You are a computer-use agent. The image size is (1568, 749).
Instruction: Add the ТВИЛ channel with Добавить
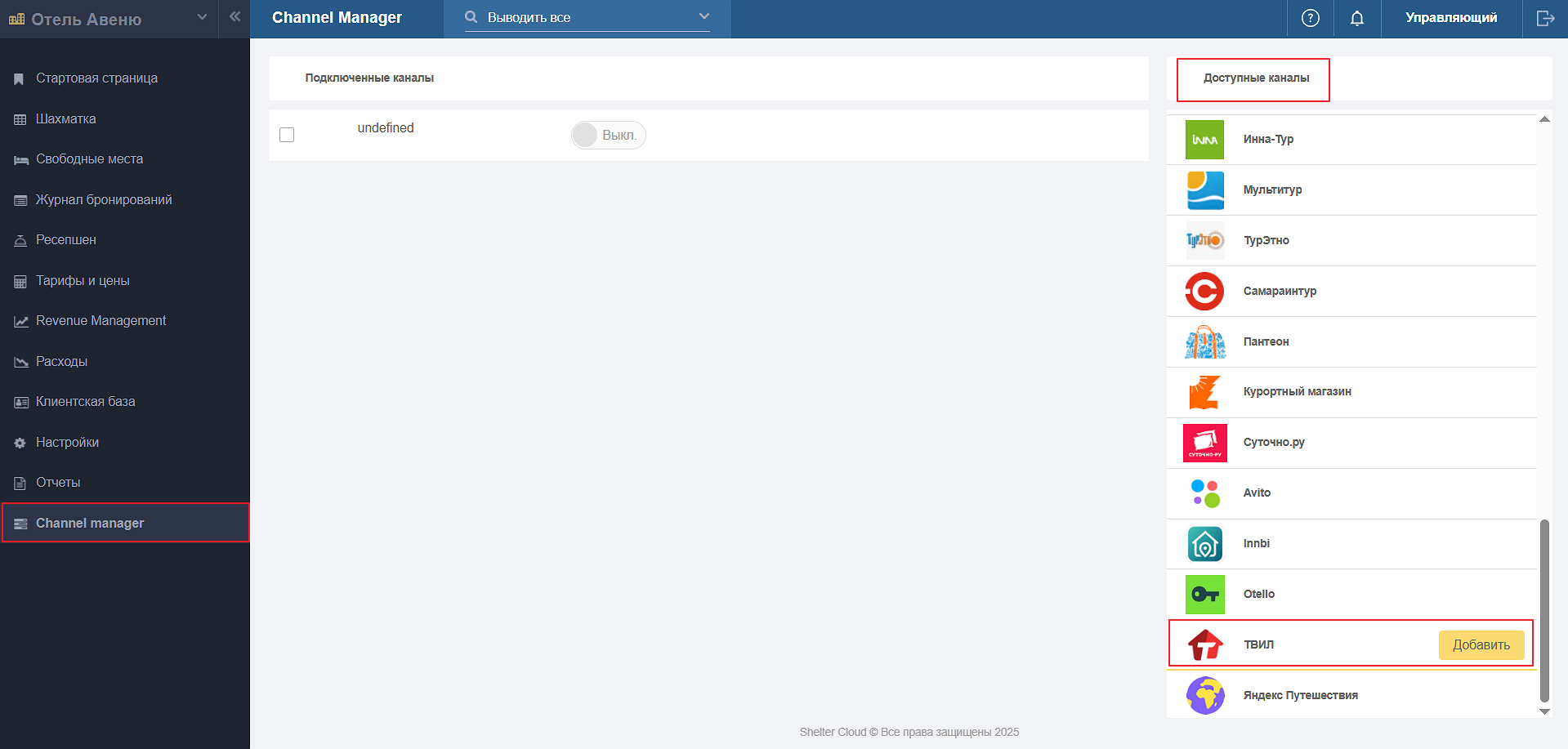click(1481, 645)
